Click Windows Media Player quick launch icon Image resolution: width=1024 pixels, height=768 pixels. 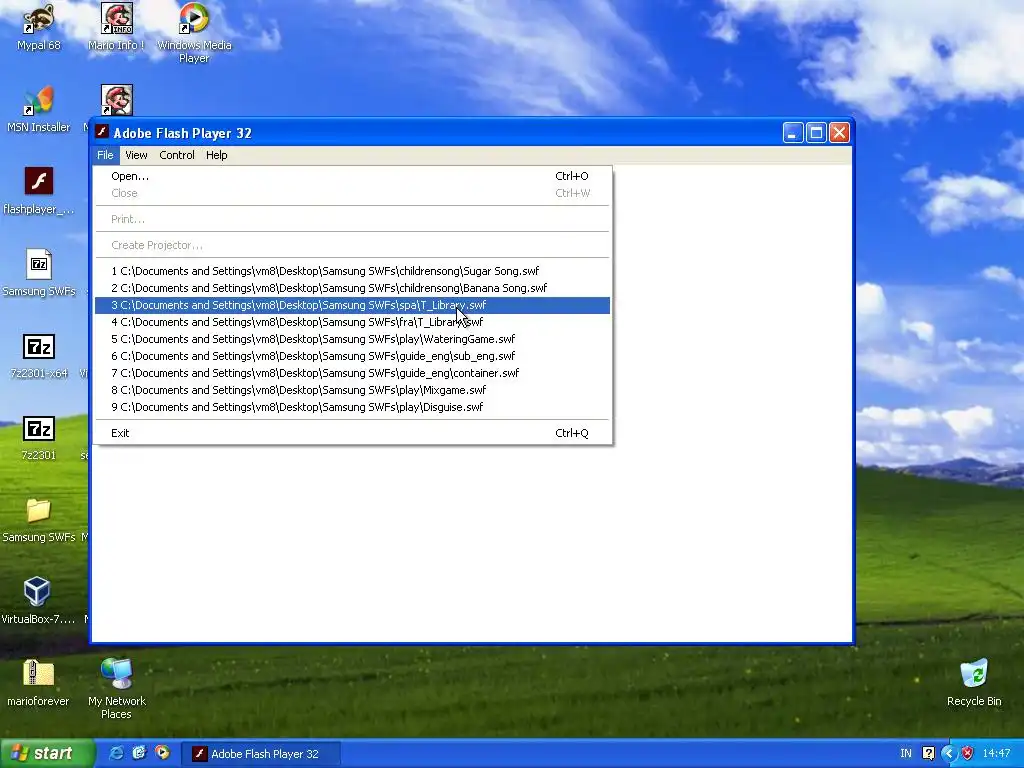point(162,753)
